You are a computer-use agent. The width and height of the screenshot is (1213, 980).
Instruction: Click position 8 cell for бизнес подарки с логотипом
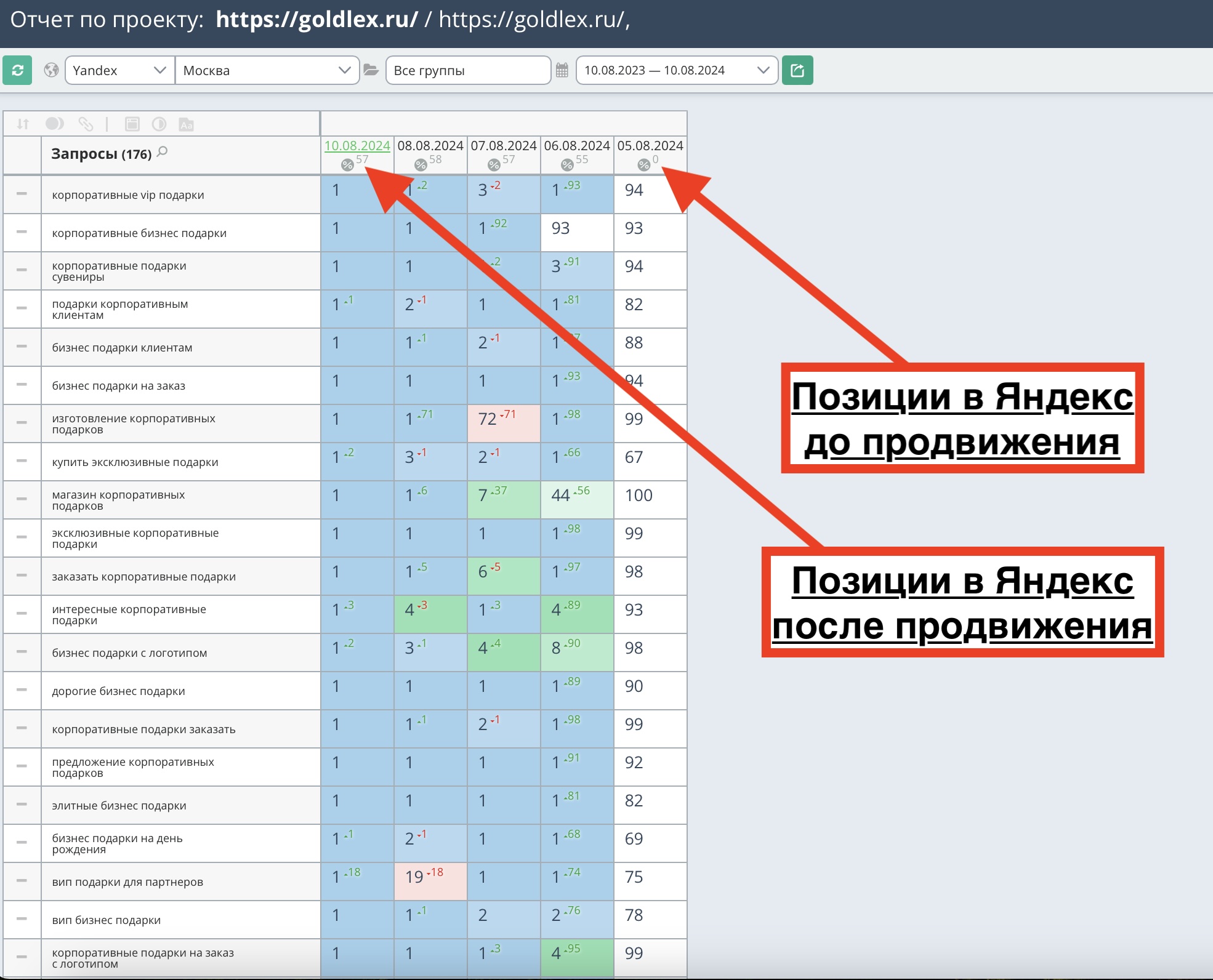coord(577,653)
